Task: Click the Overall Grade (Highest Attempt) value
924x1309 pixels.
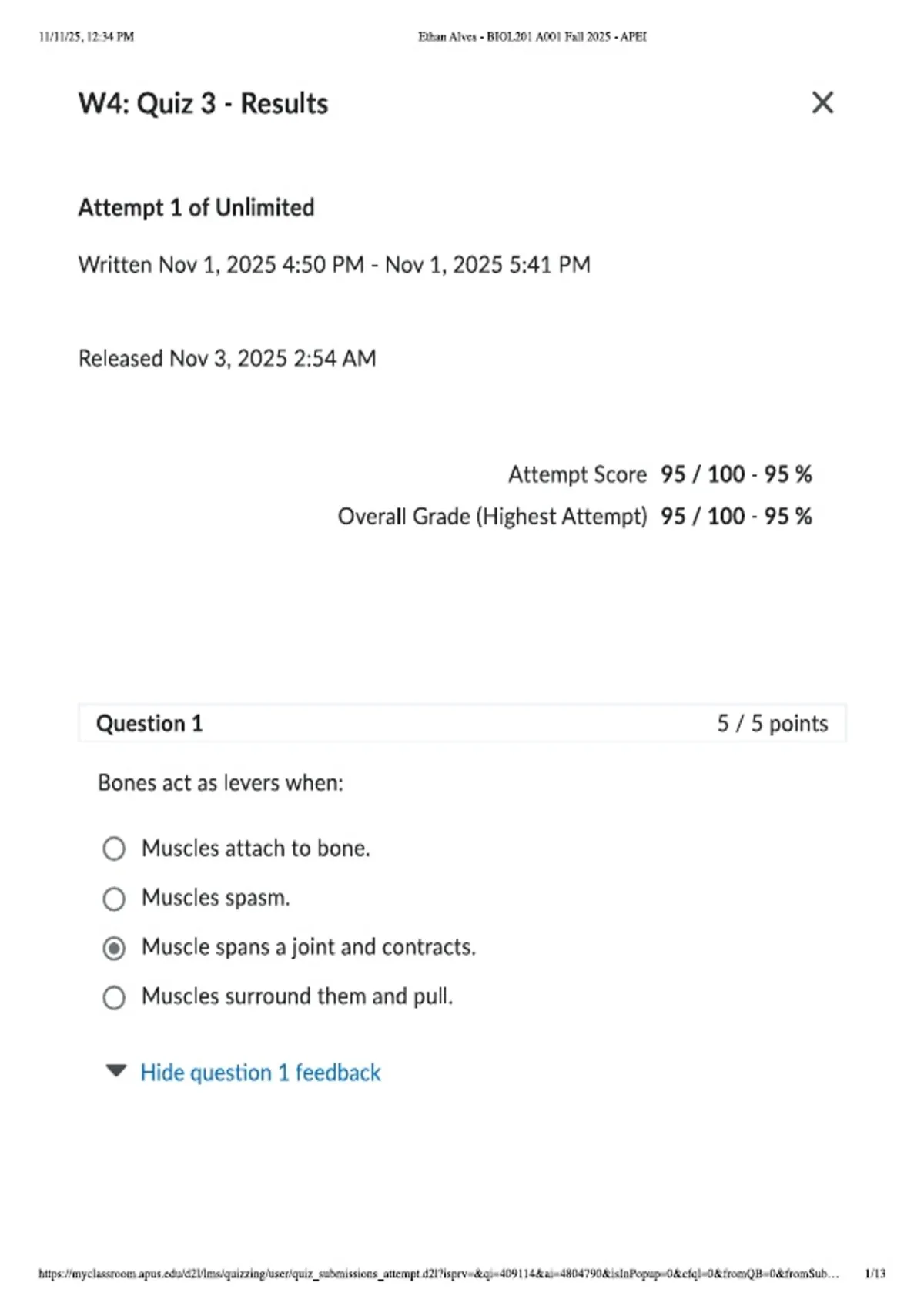Action: pos(736,516)
